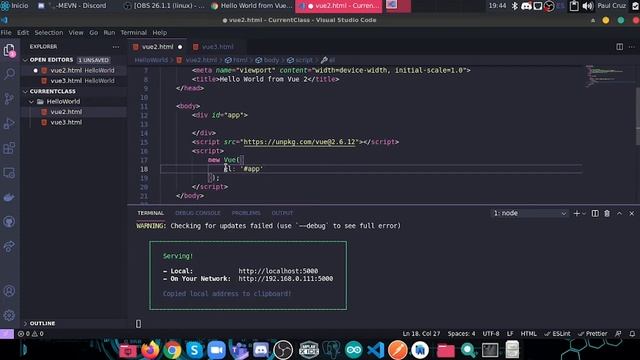Image resolution: width=640 pixels, height=360 pixels.
Task: Open the Manage gear in activity bar
Action: pos(9,315)
